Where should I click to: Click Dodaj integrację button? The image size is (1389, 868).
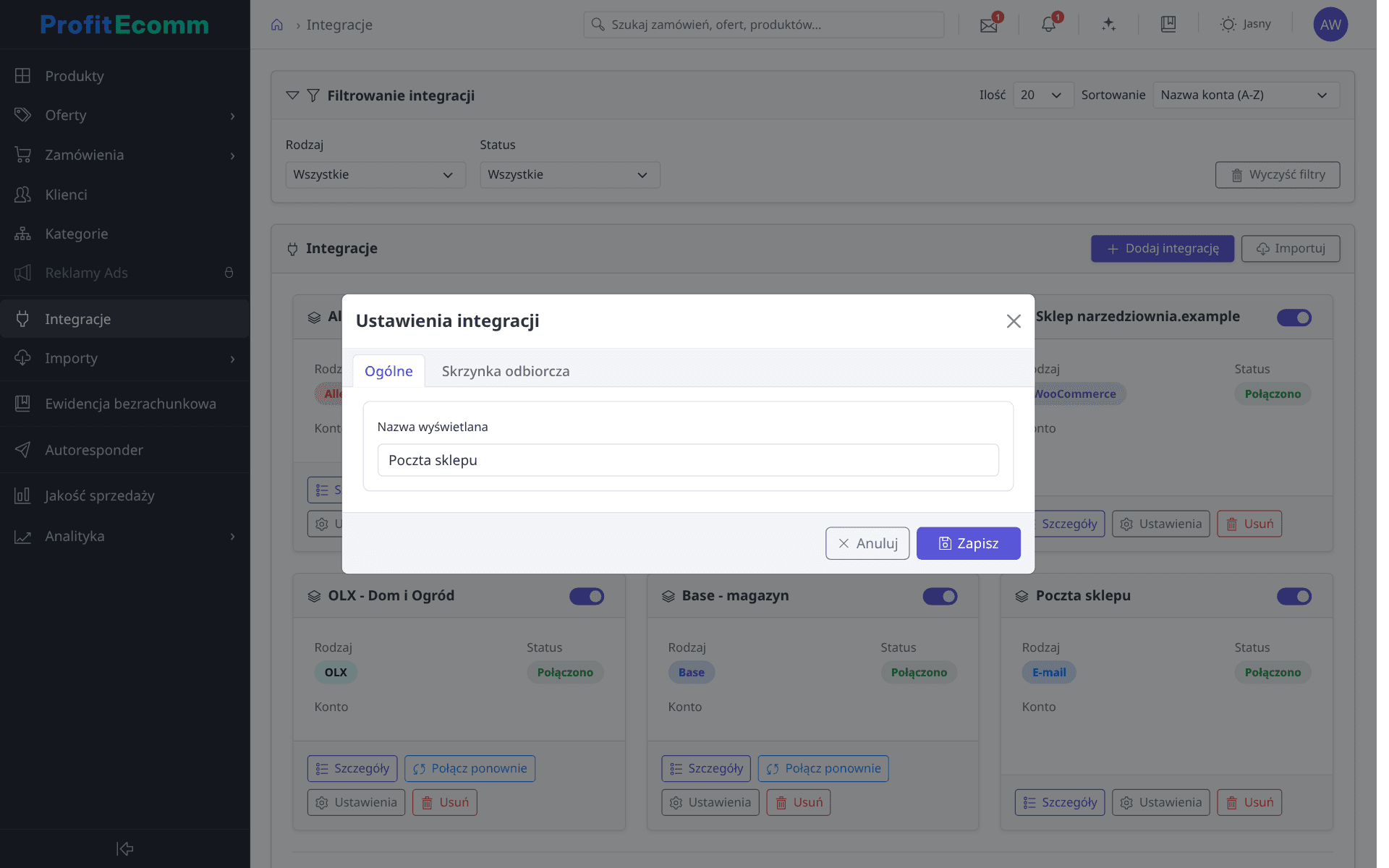1163,248
